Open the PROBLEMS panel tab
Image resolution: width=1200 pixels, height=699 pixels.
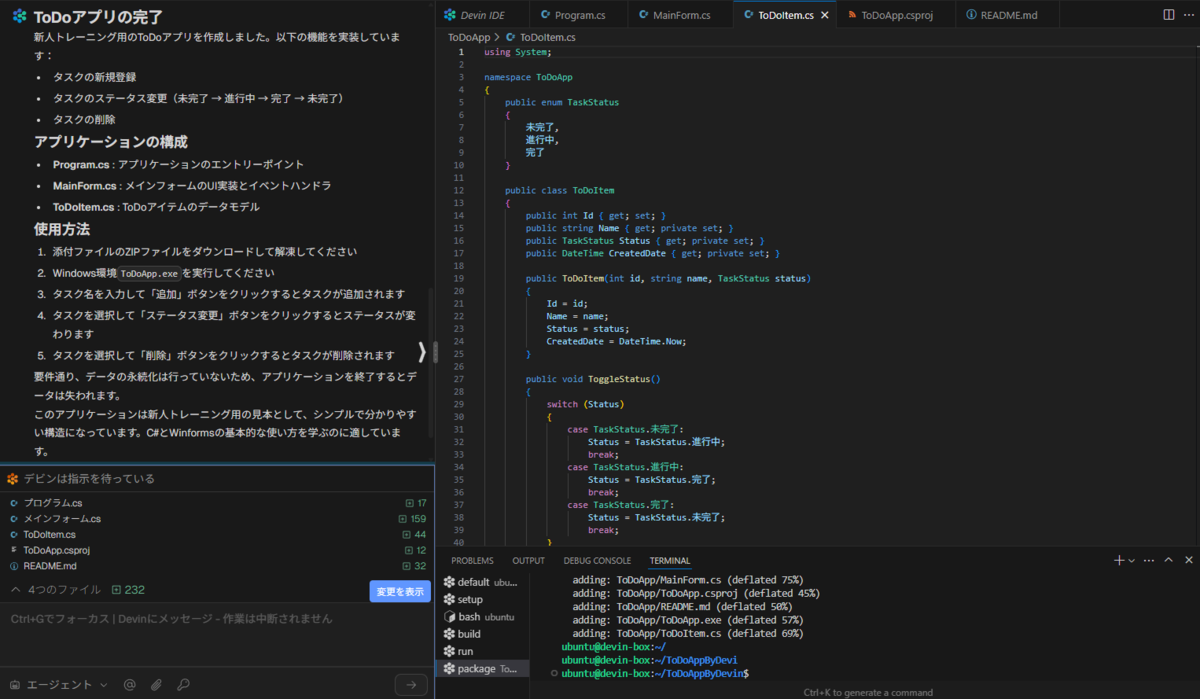pyautogui.click(x=472, y=561)
